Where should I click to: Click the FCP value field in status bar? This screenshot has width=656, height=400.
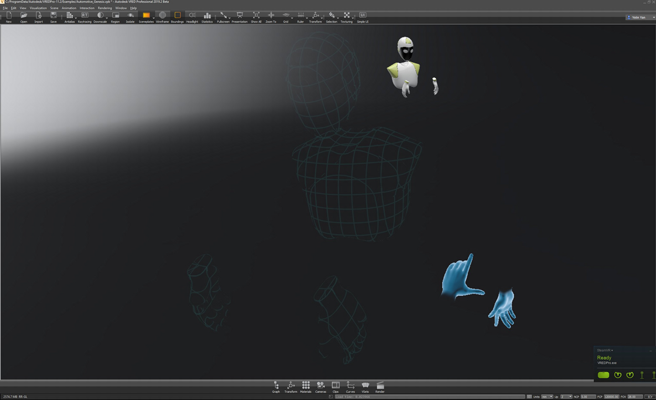pyautogui.click(x=611, y=397)
